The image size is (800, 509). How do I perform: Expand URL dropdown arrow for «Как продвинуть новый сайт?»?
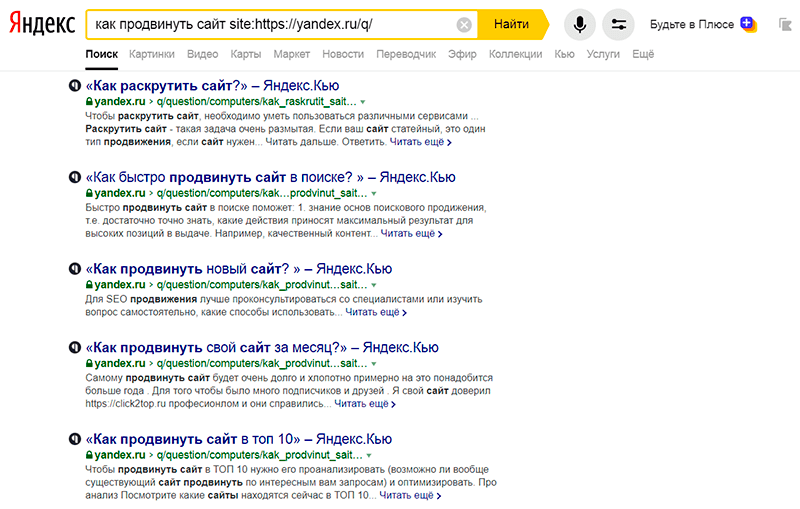coord(374,285)
